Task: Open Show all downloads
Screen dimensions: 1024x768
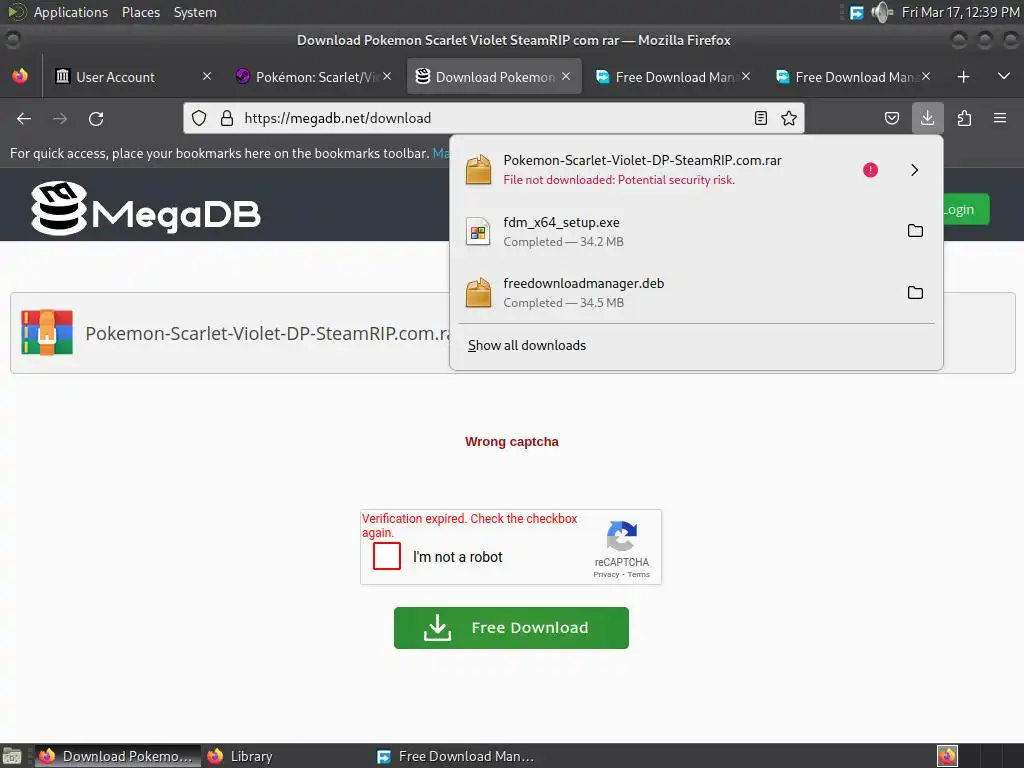Action: click(526, 345)
